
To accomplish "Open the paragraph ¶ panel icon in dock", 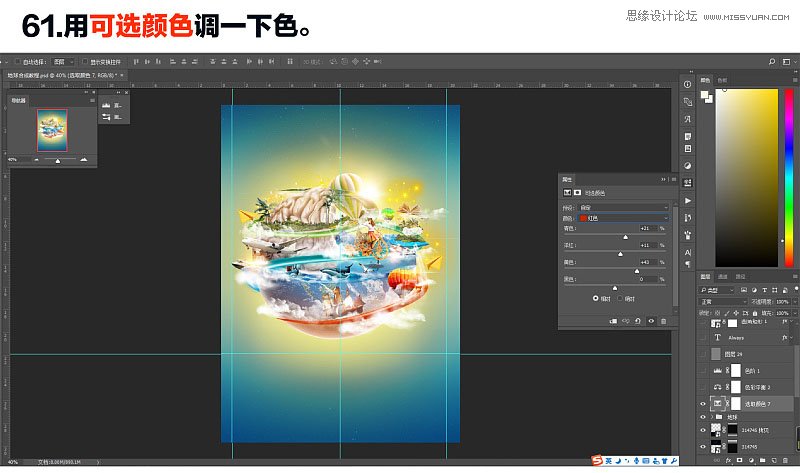I will coord(687,263).
